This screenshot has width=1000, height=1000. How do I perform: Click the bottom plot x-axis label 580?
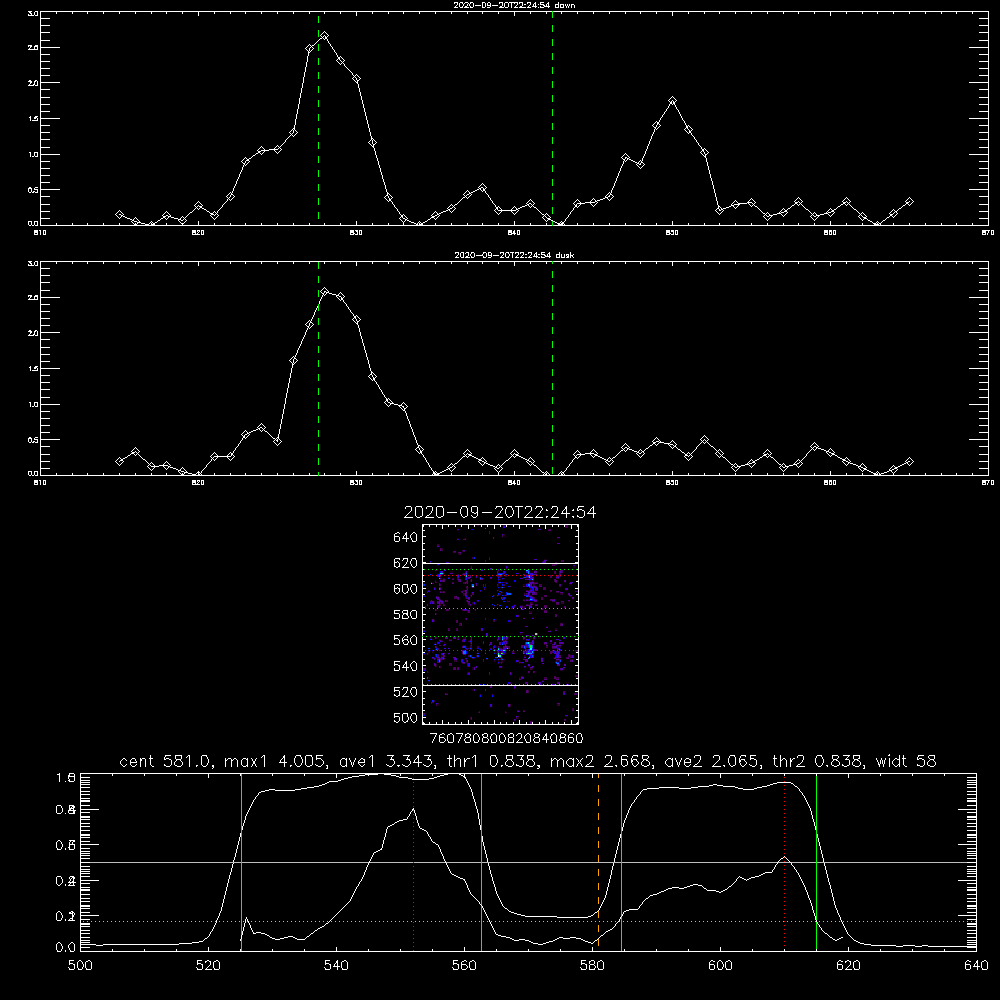[592, 966]
